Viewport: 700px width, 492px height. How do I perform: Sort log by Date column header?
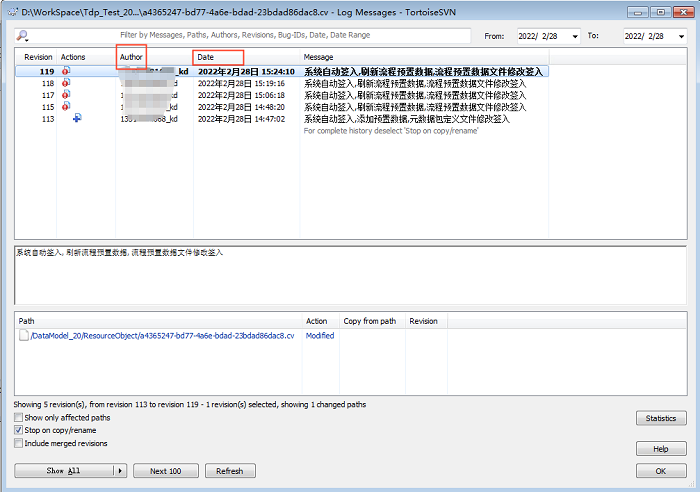(218, 57)
